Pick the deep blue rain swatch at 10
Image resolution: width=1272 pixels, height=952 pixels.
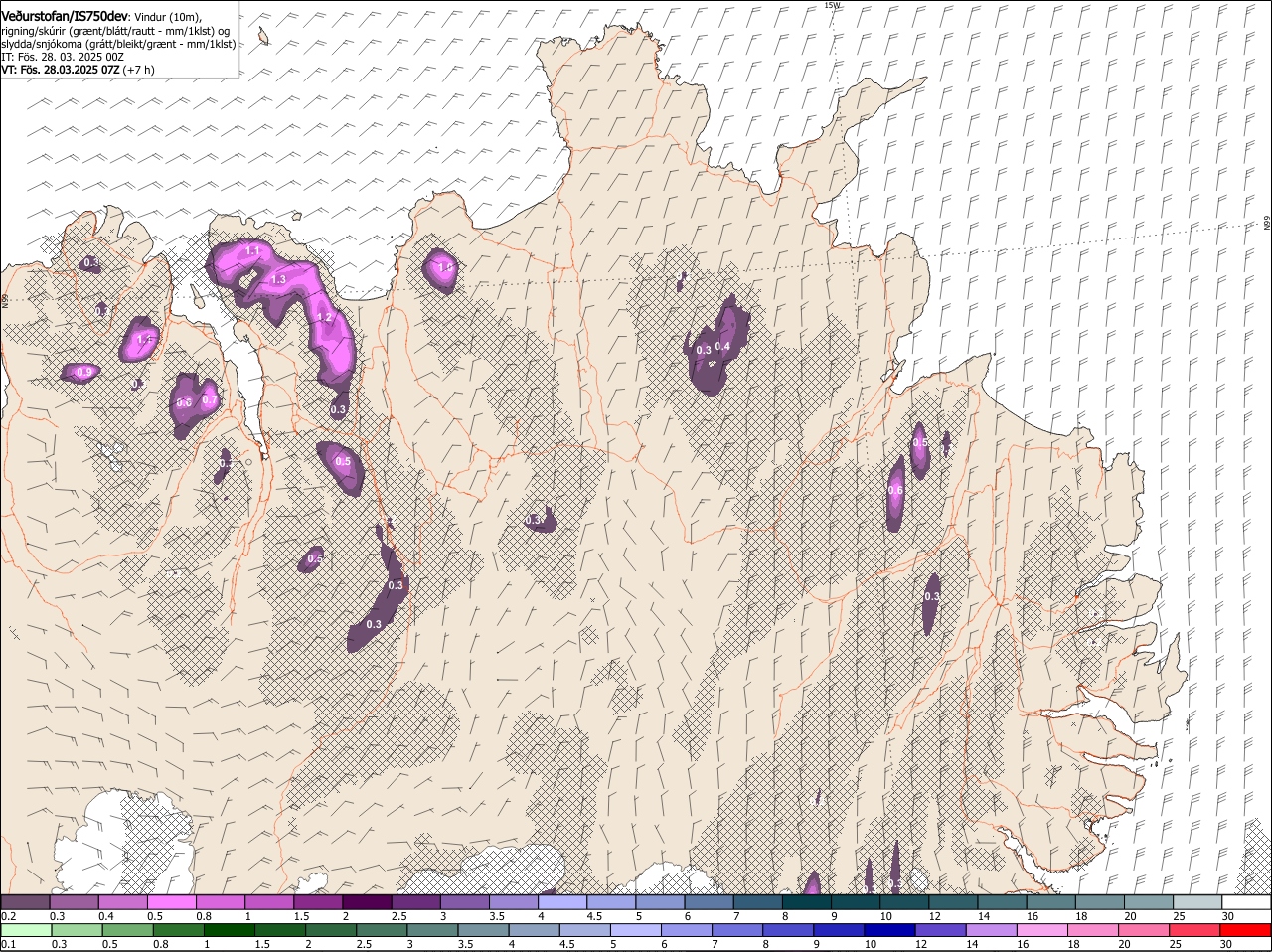tap(889, 931)
